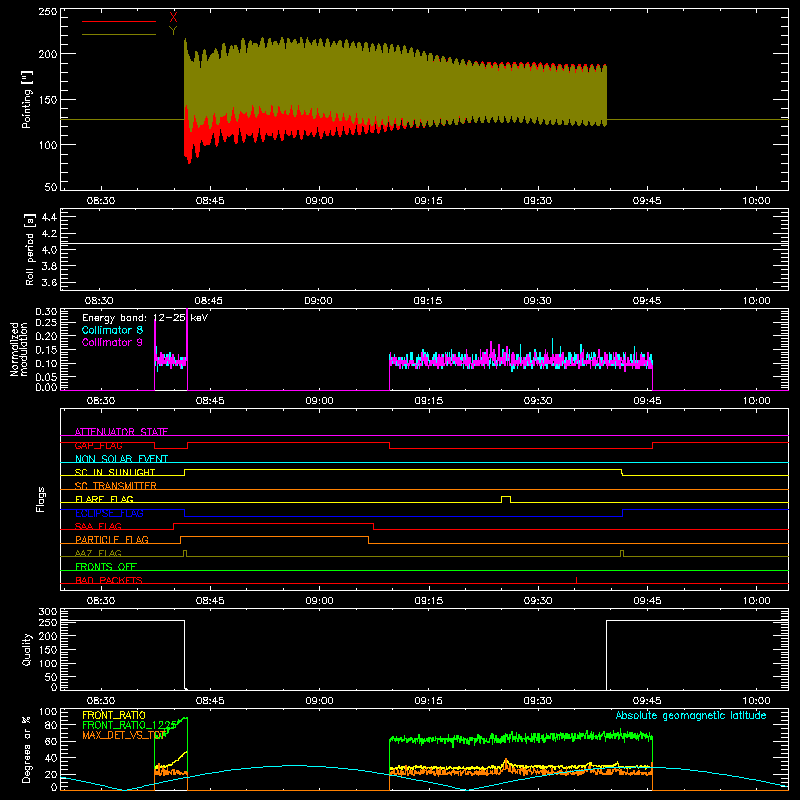Click the '0.30' tick on modulation axis
The image size is (800, 800).
46,311
